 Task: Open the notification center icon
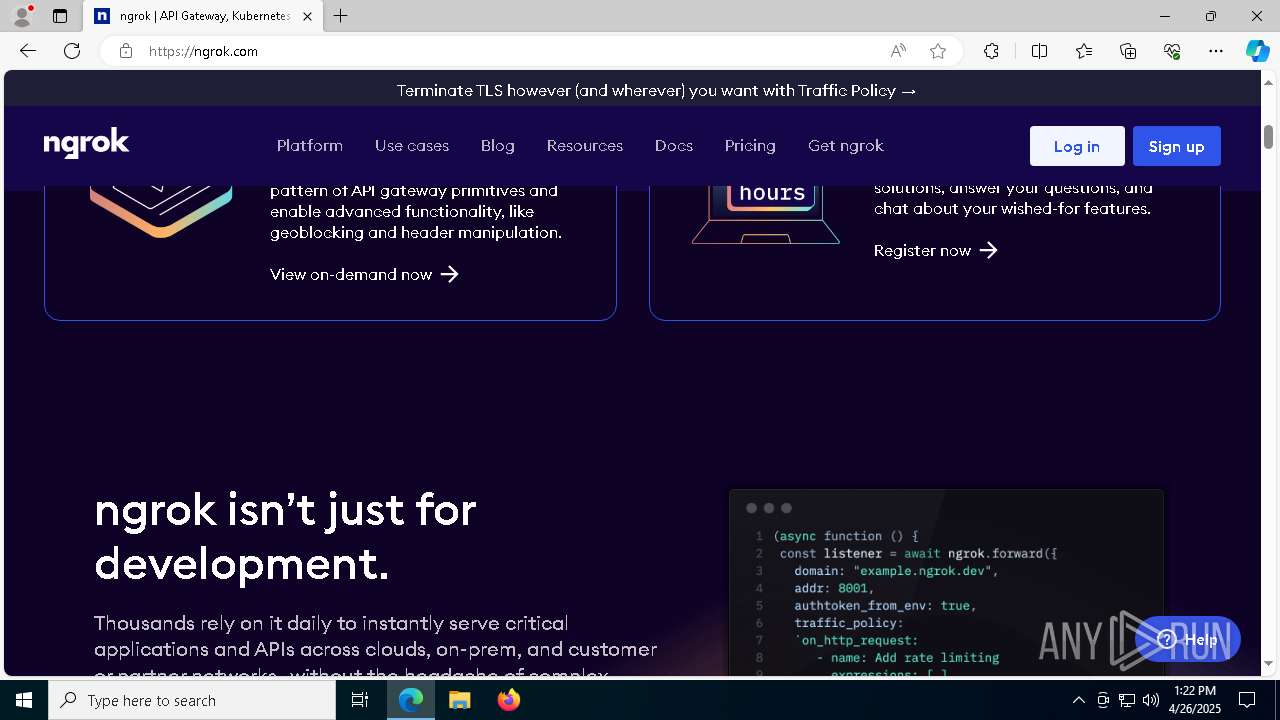coord(1248,700)
